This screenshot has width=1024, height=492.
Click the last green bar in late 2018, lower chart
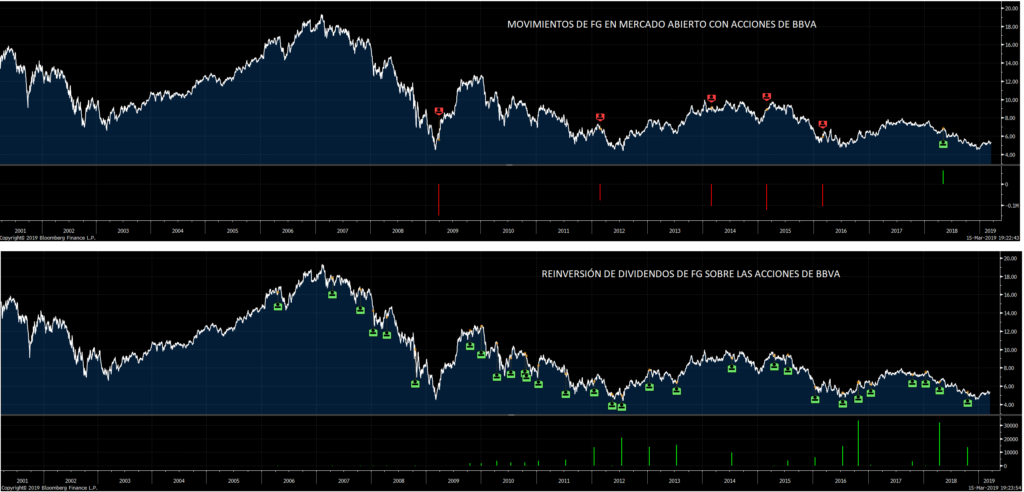point(967,457)
